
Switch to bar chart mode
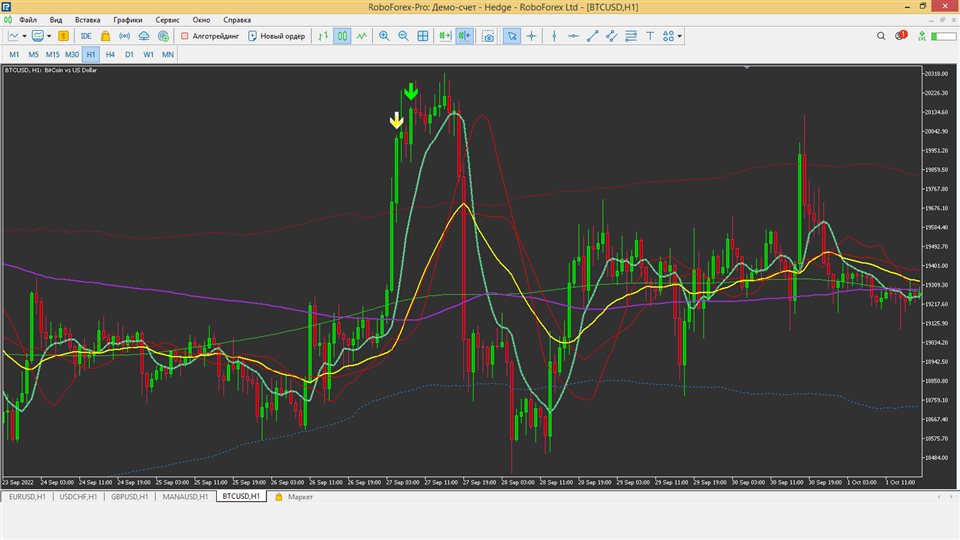click(323, 36)
